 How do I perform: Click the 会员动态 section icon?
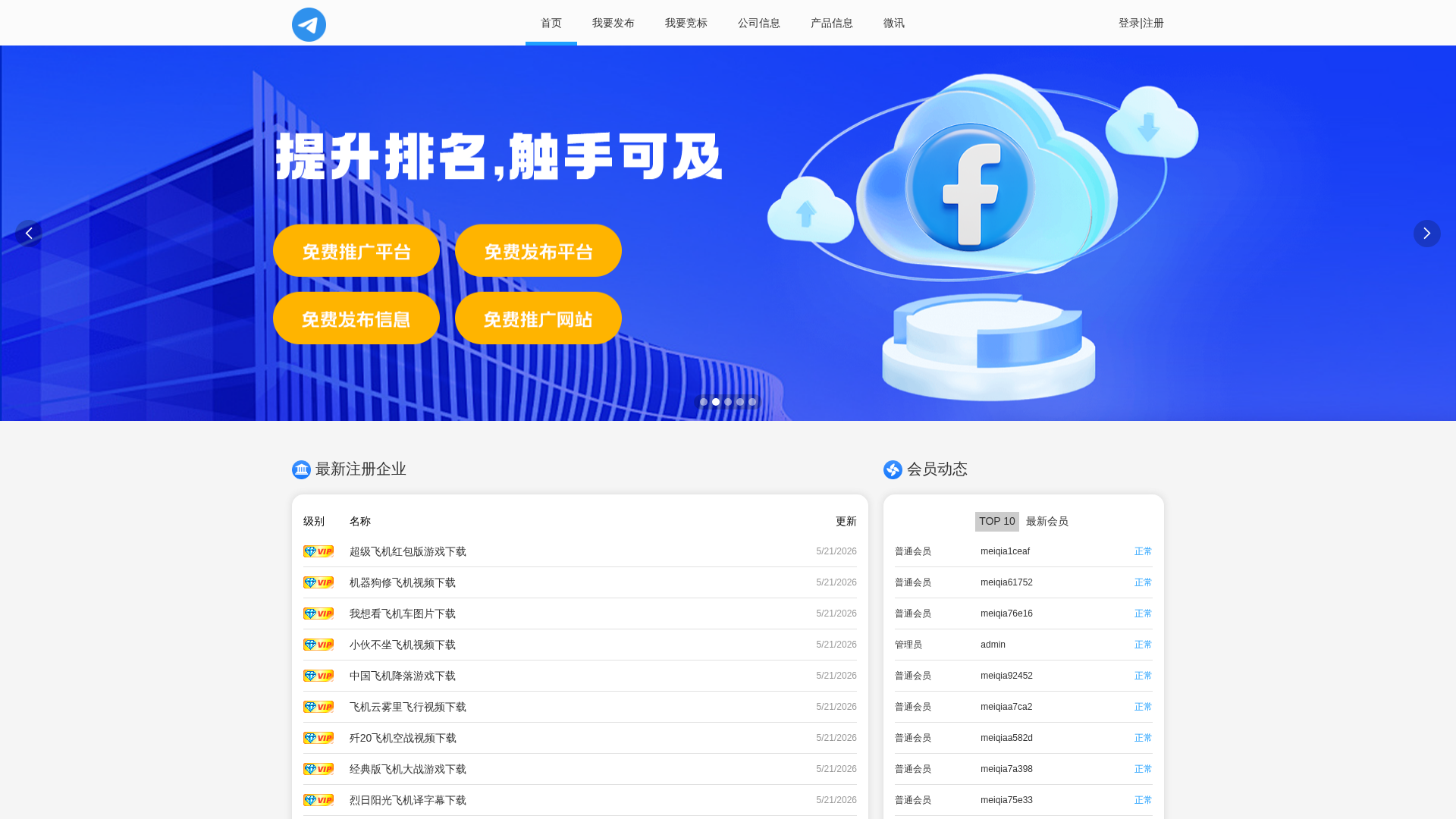[893, 469]
